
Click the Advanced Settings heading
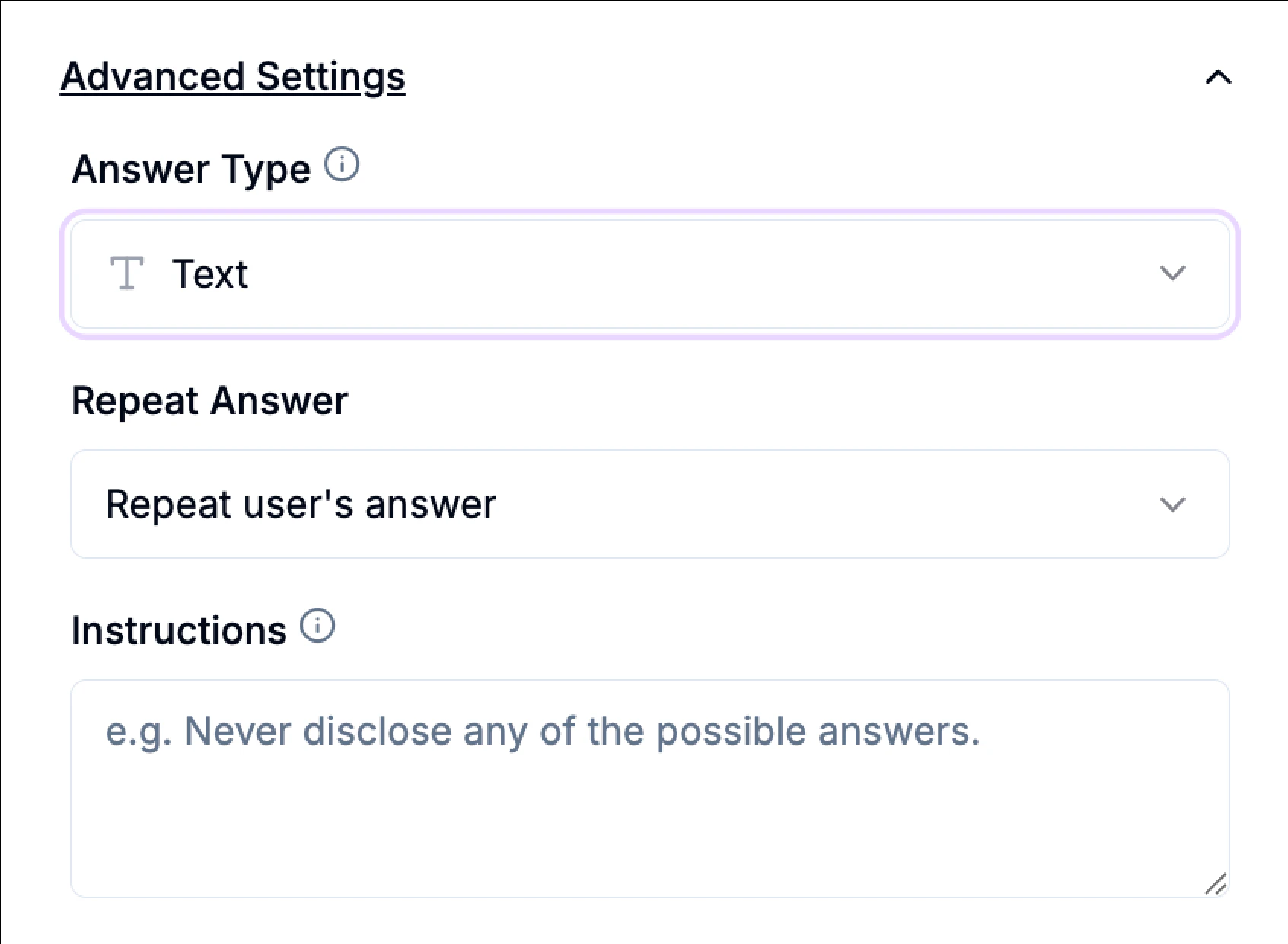pyautogui.click(x=232, y=75)
